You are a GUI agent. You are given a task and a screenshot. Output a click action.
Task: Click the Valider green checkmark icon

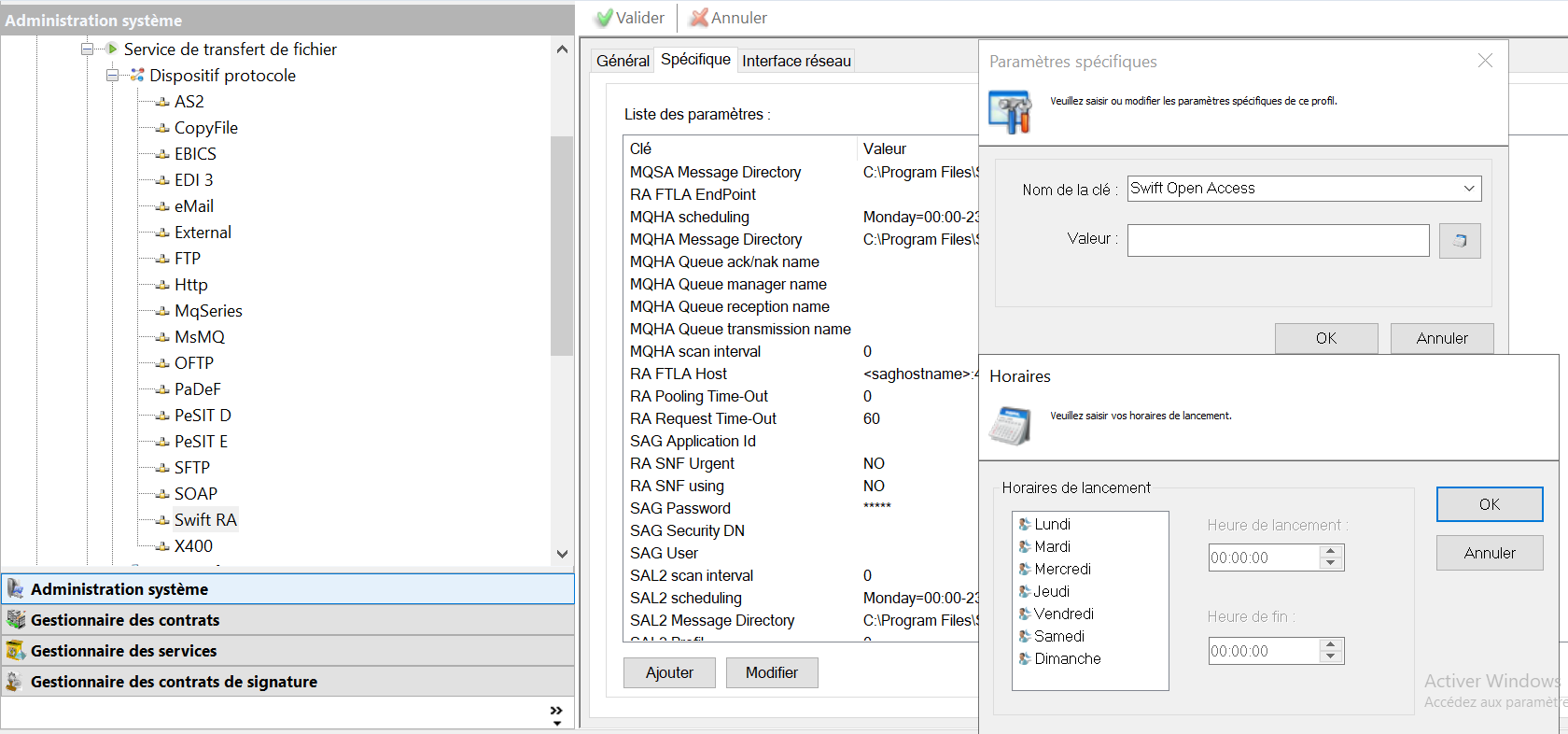pyautogui.click(x=604, y=18)
